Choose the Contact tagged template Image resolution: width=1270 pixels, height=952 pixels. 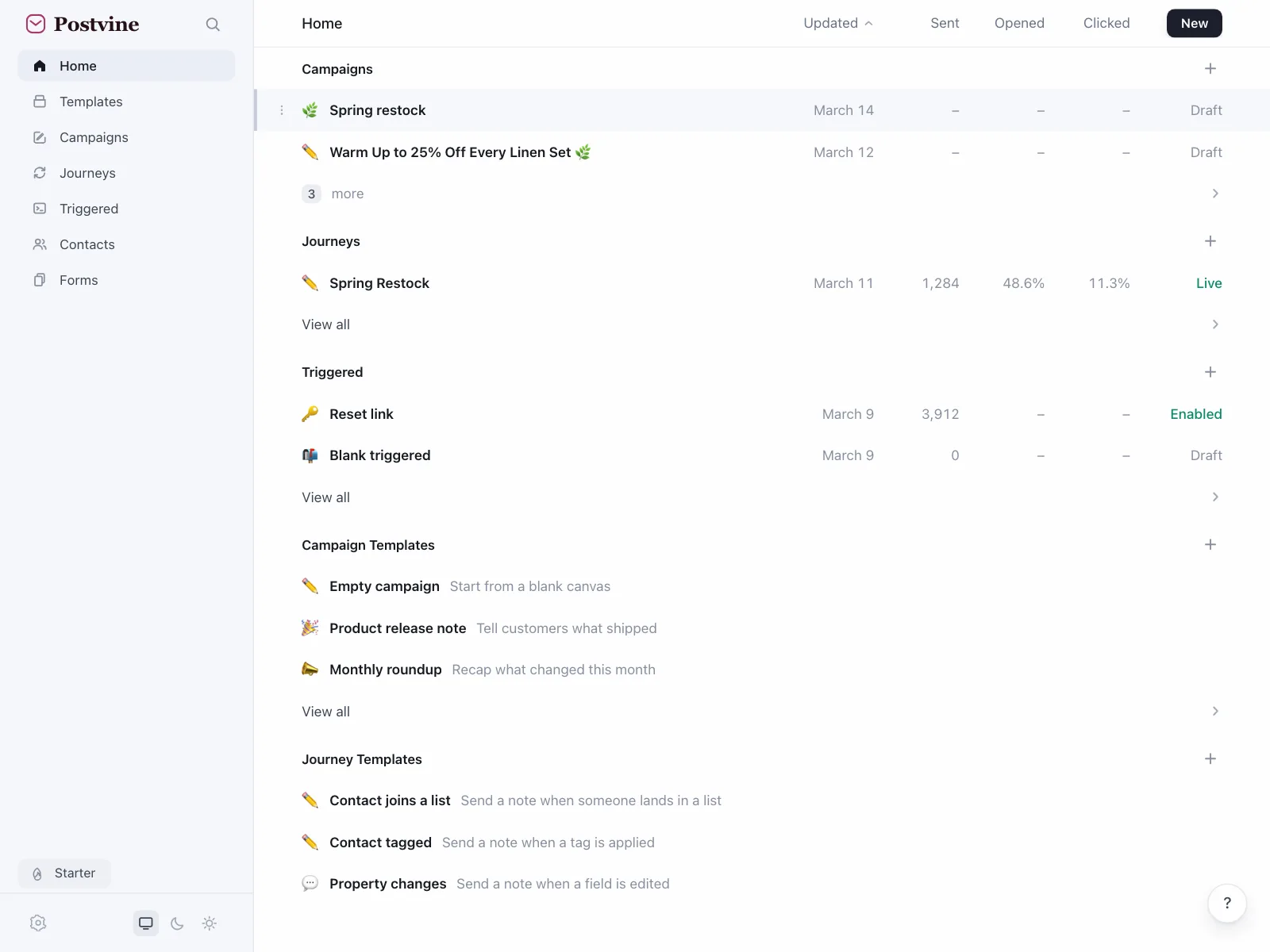tap(762, 843)
